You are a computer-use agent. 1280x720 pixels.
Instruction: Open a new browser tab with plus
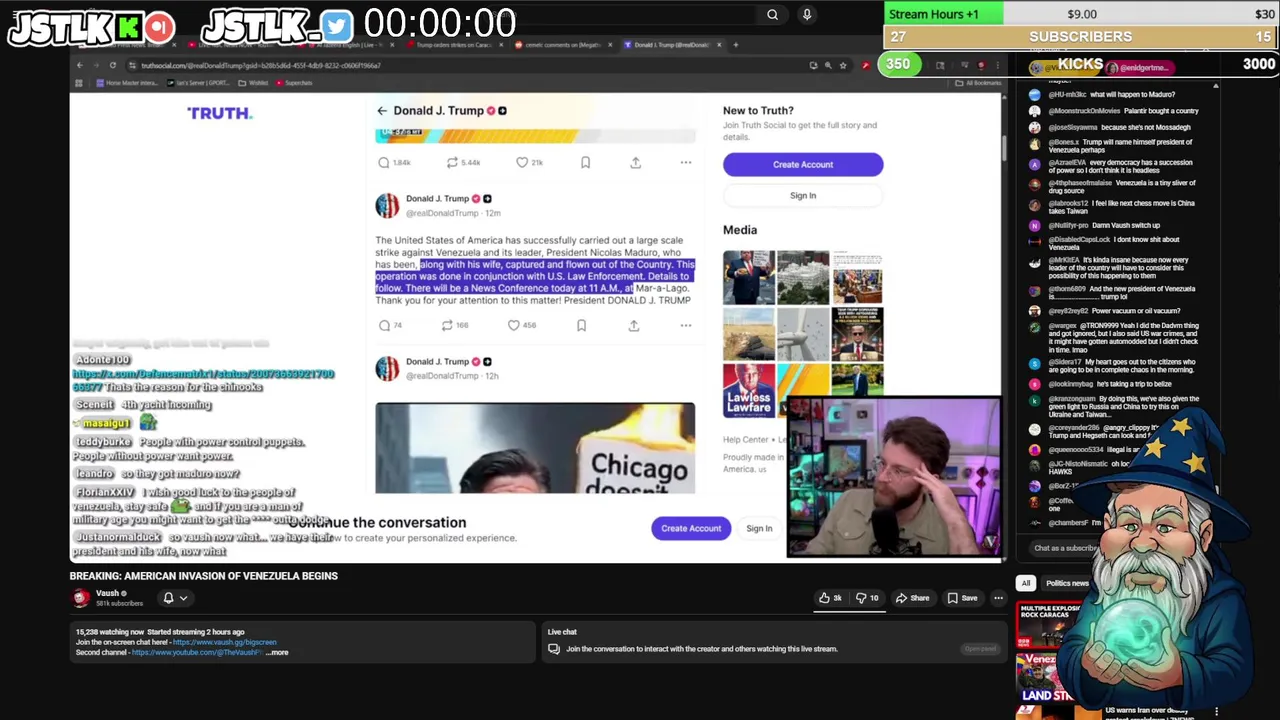[736, 45]
